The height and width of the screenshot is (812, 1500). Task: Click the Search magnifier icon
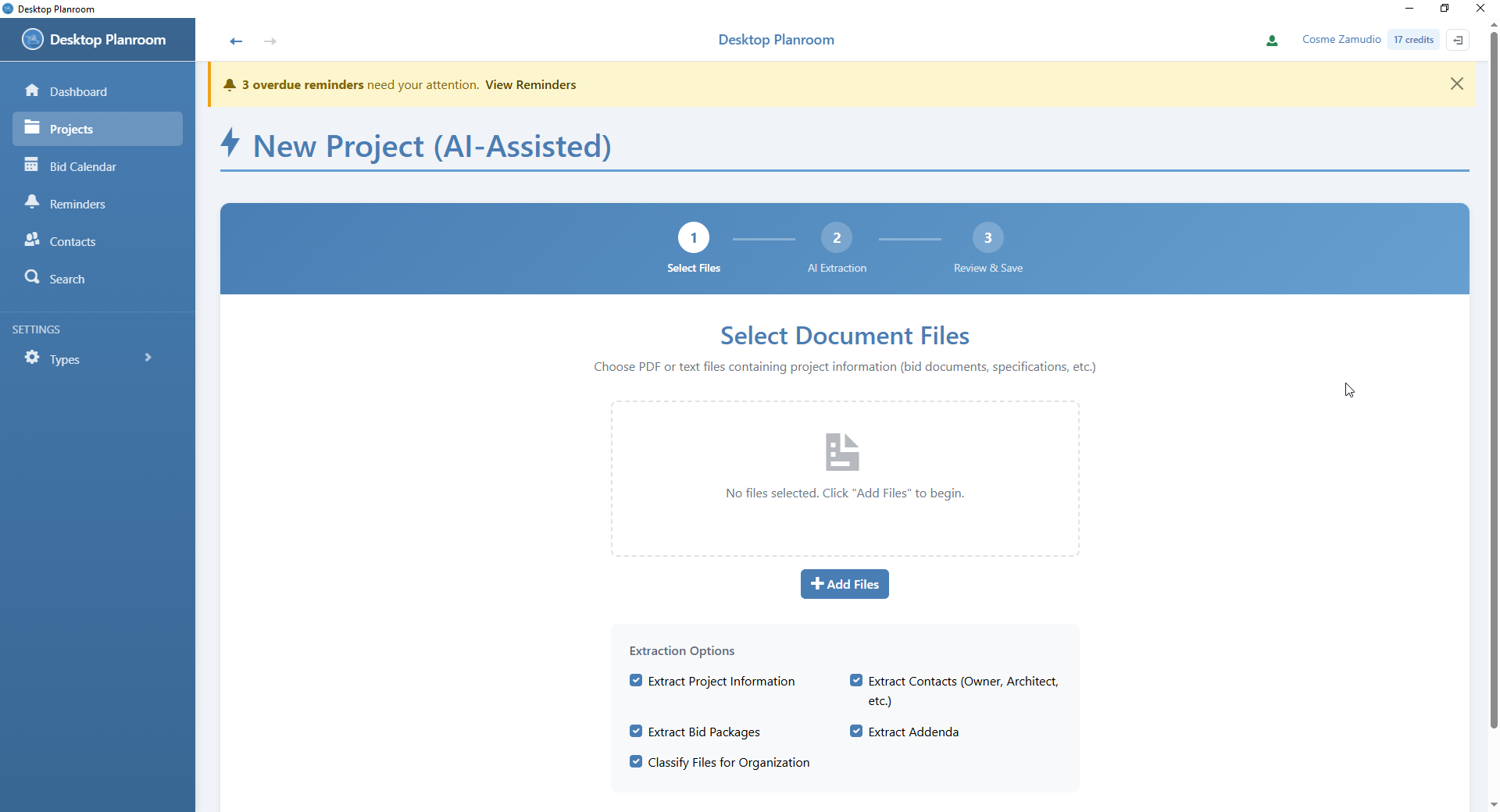point(32,277)
